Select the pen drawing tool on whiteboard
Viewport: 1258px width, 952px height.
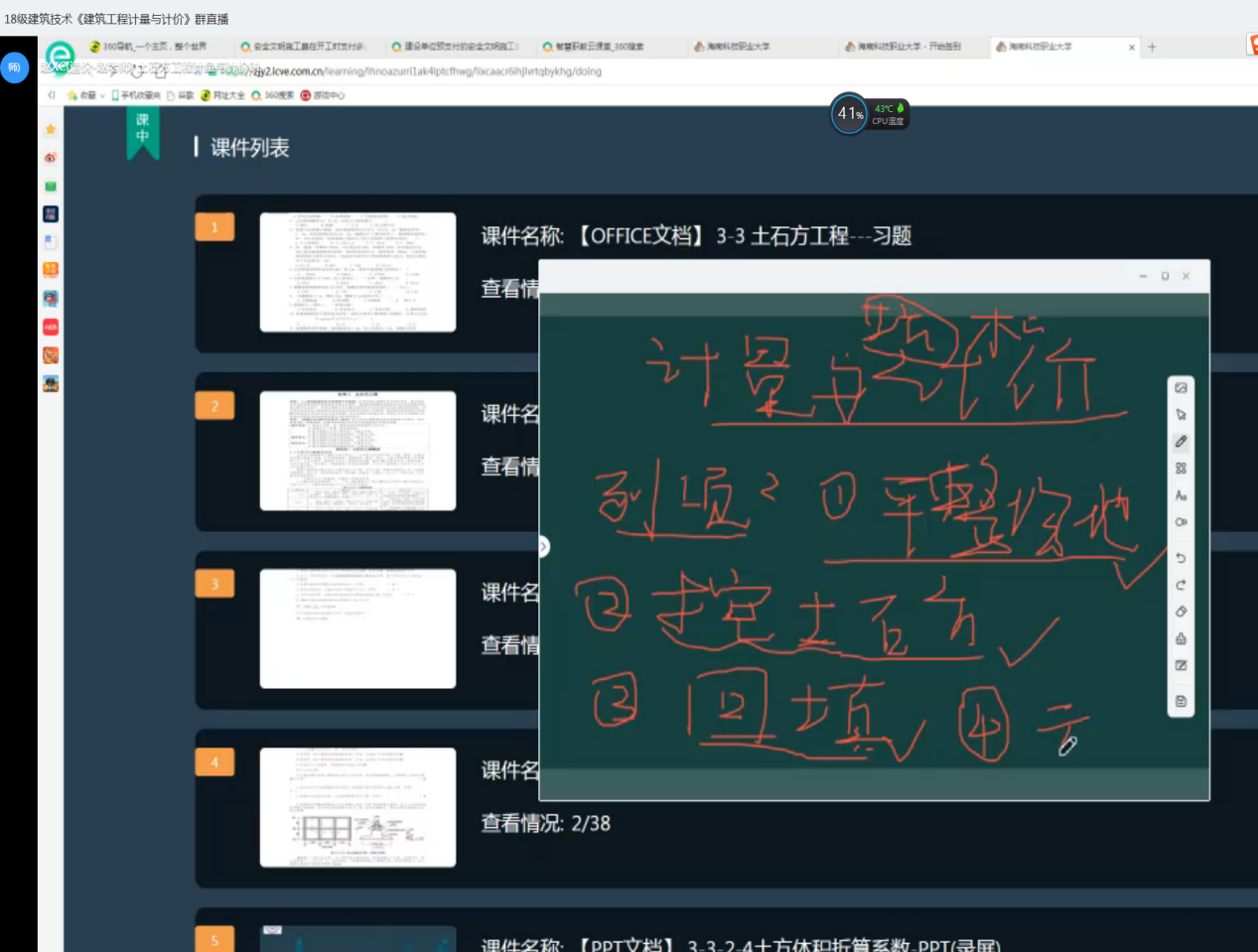click(1181, 442)
